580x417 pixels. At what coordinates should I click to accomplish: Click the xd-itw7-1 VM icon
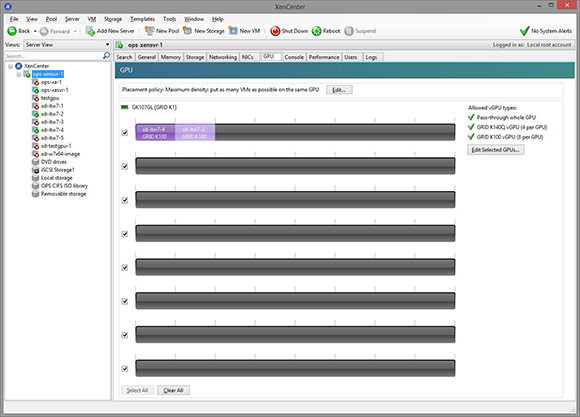[x=36, y=106]
